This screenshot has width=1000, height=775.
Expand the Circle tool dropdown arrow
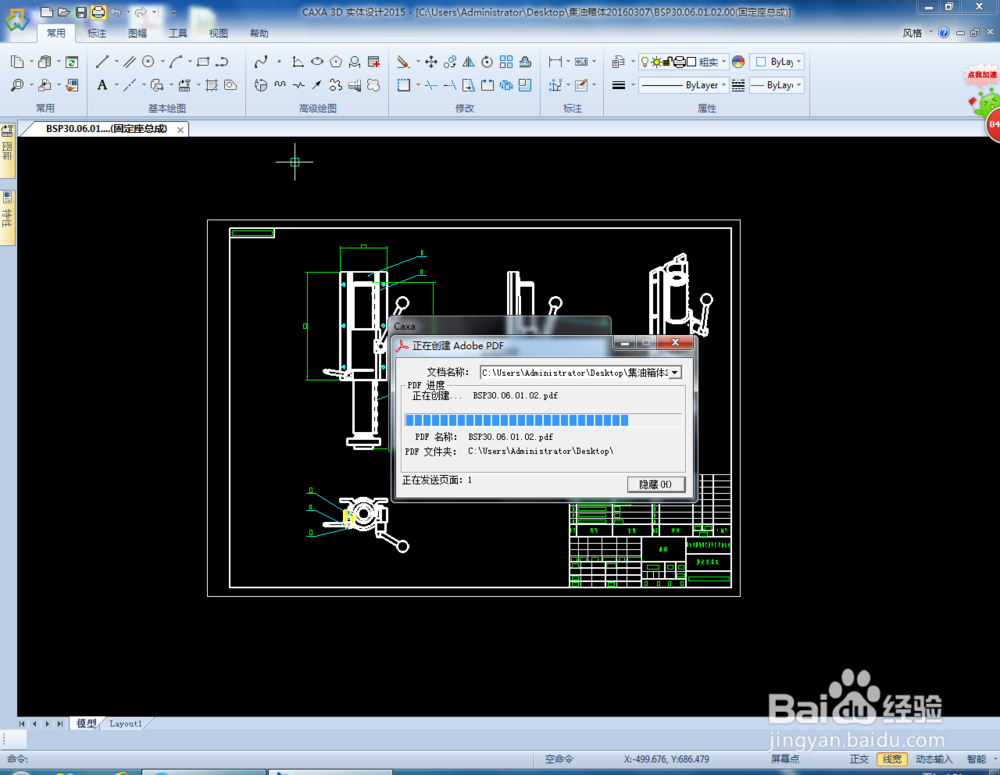coord(162,62)
